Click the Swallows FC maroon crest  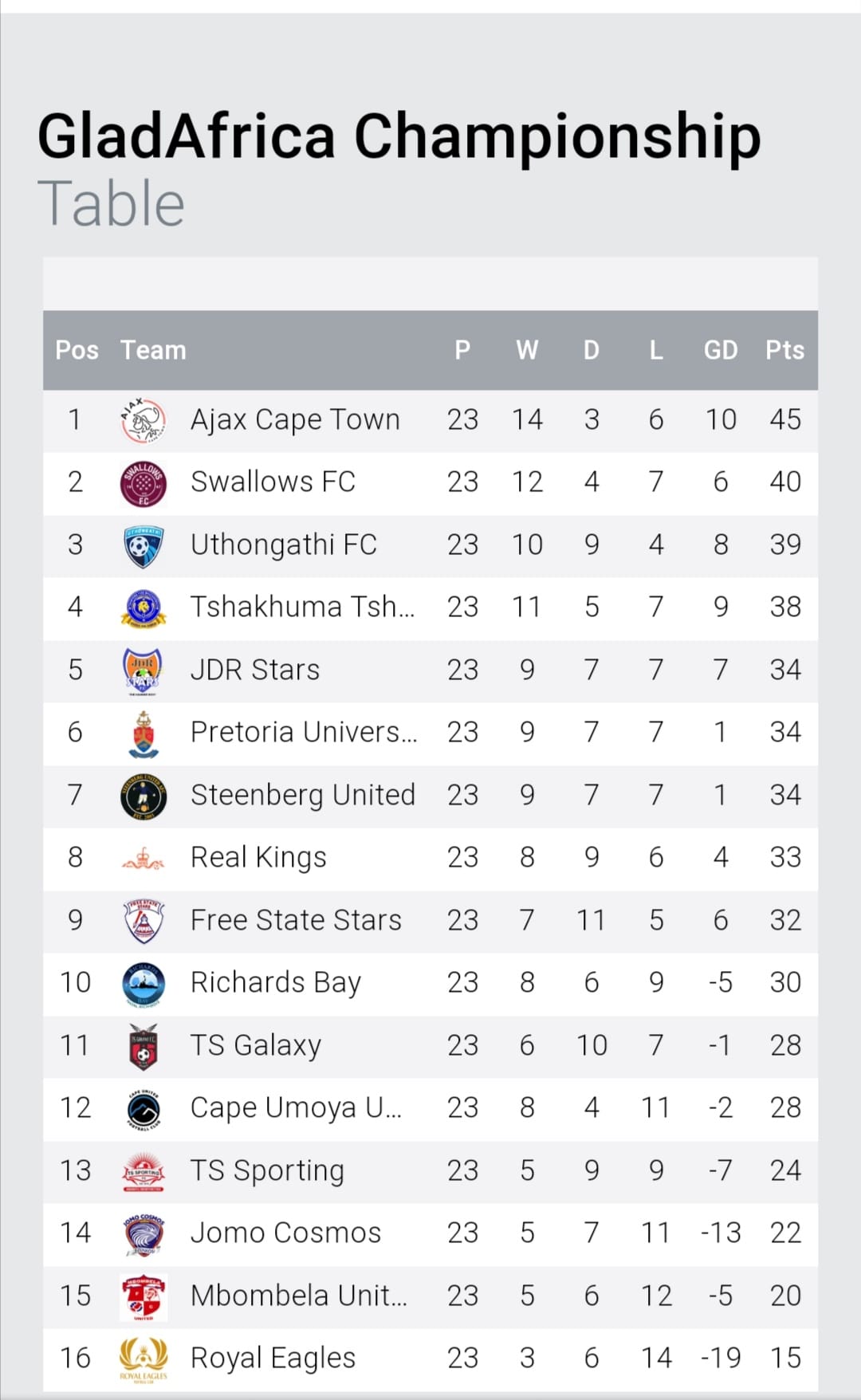click(143, 483)
